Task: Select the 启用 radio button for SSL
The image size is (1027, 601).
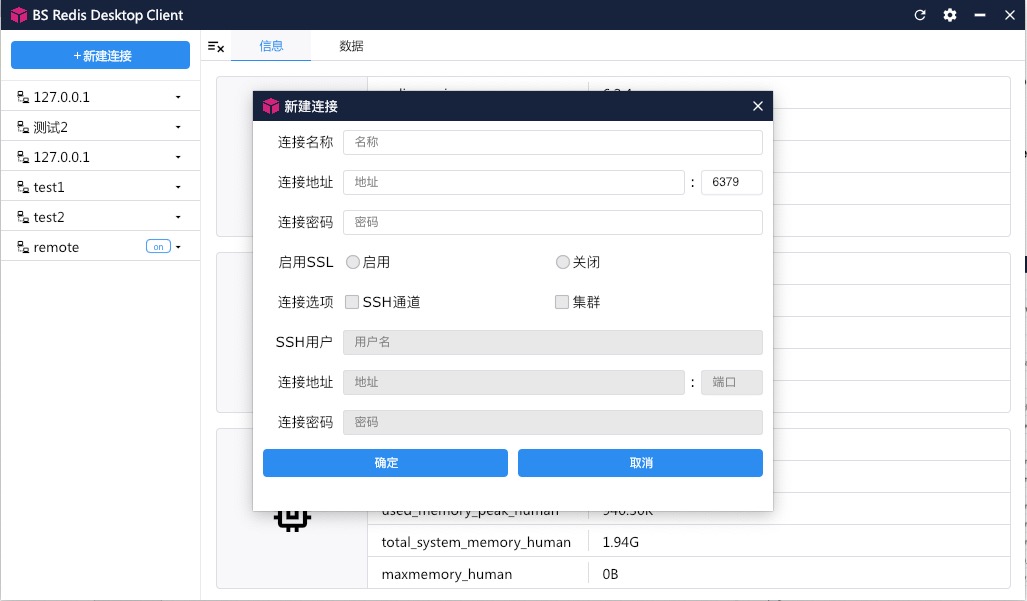Action: tap(352, 262)
